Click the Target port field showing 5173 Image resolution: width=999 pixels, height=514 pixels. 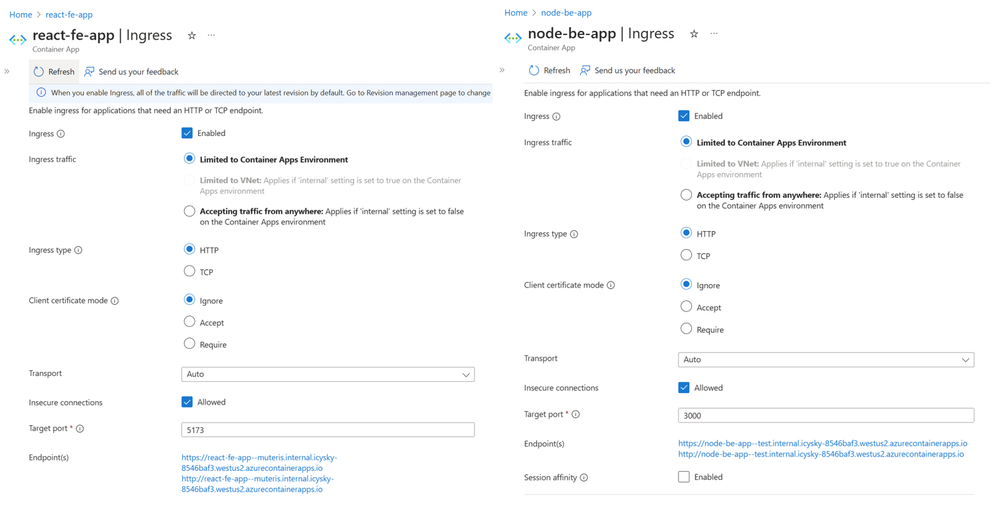click(328, 430)
